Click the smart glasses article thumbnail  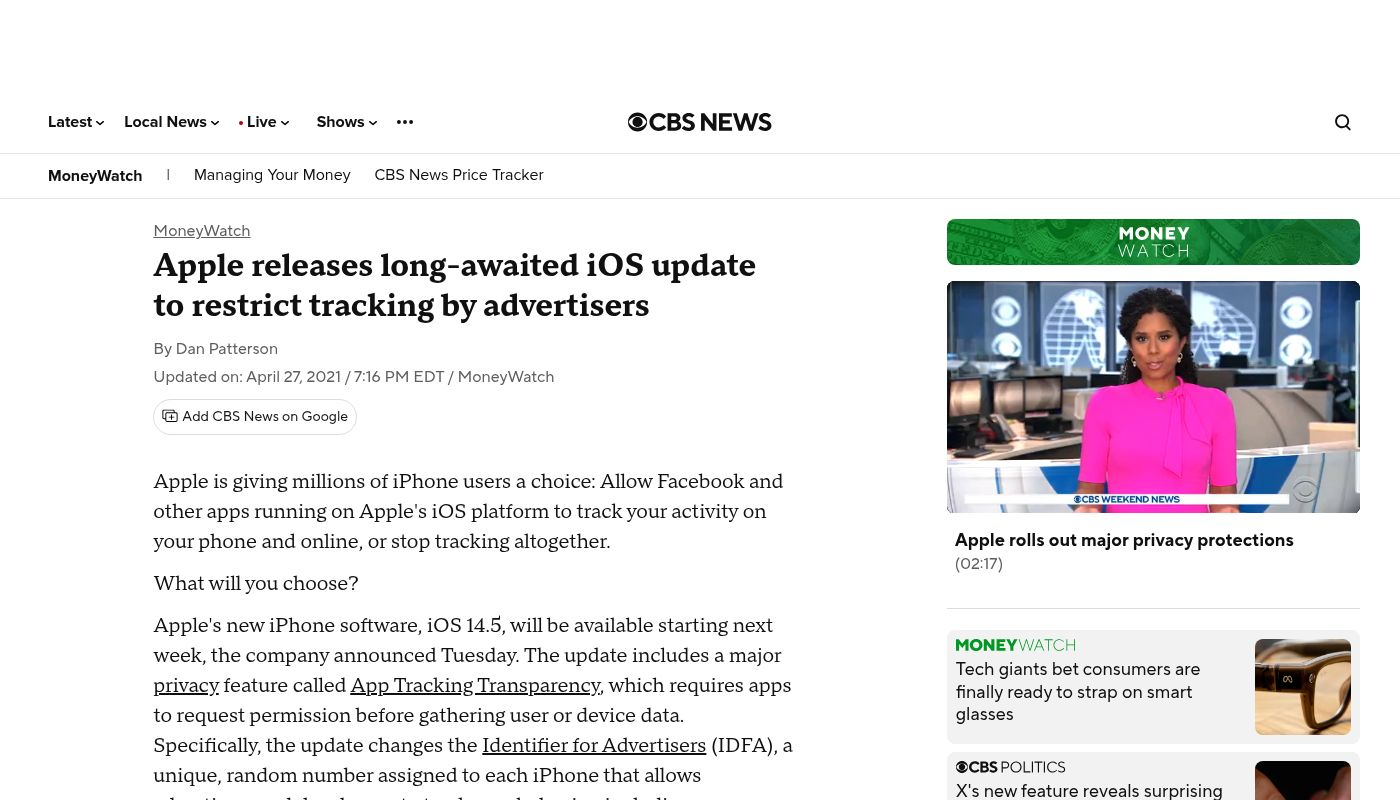pos(1302,687)
